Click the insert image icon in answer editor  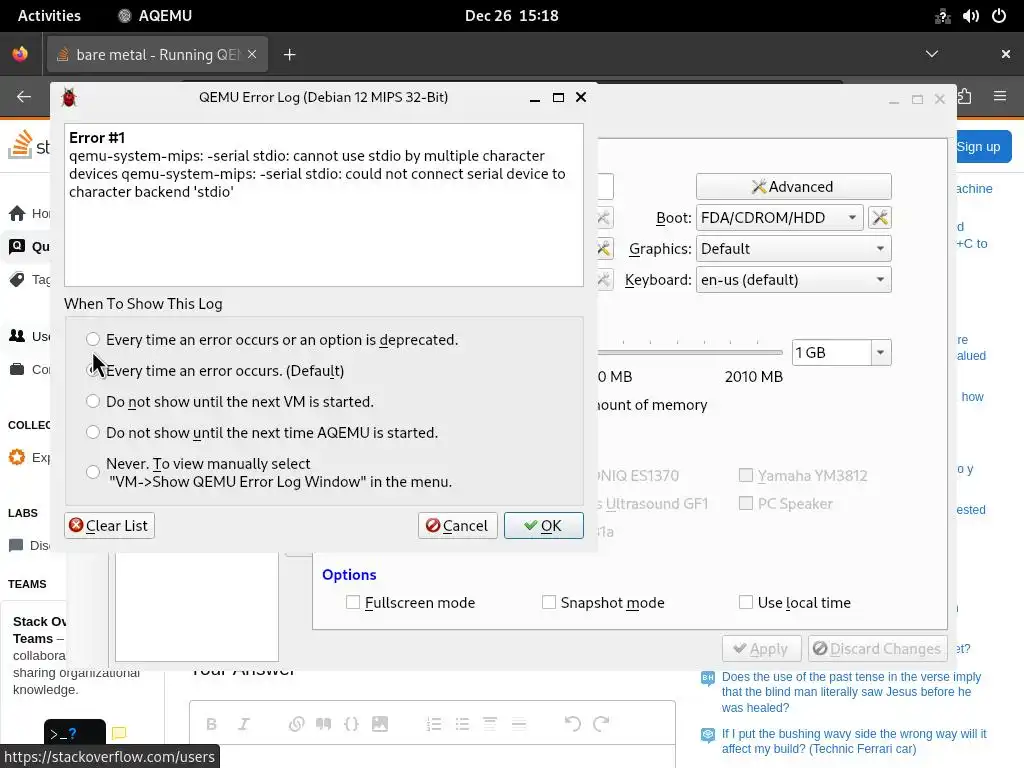tap(379, 724)
